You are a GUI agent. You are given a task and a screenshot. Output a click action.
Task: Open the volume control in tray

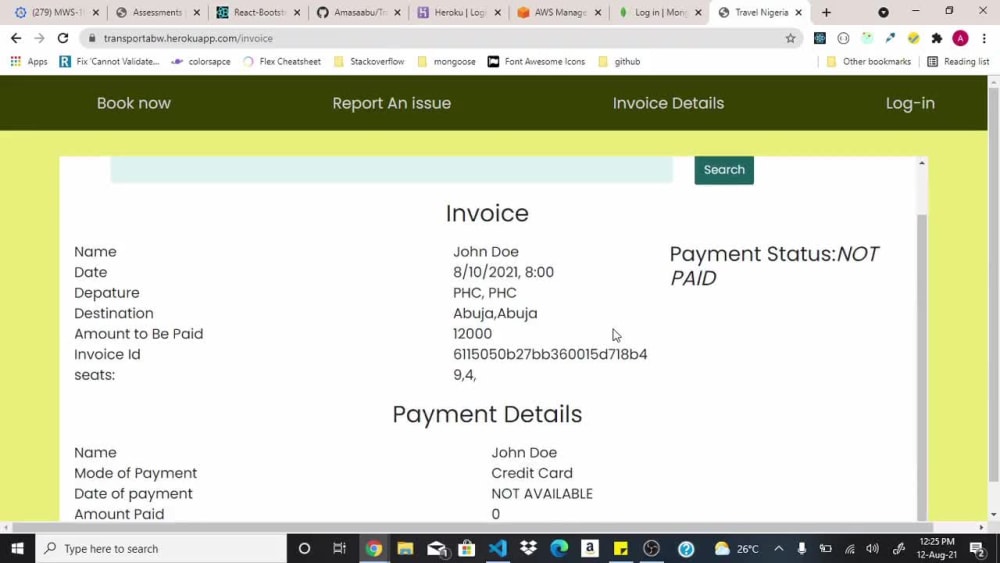[873, 548]
